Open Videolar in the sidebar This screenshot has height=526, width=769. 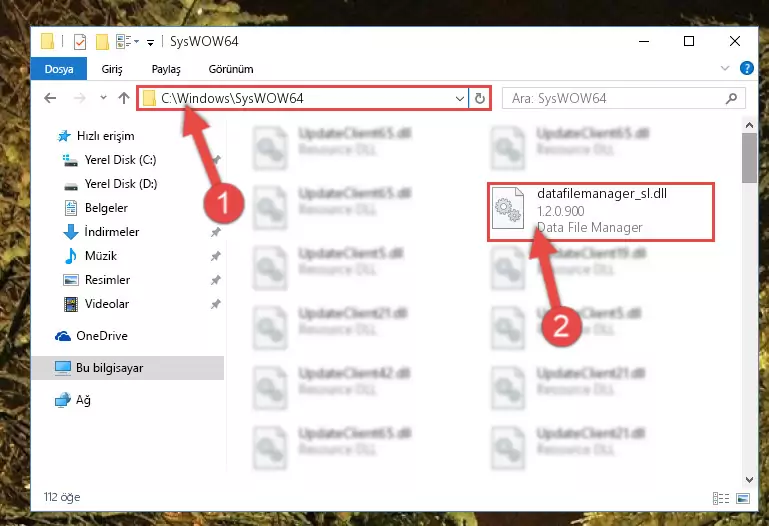point(106,304)
